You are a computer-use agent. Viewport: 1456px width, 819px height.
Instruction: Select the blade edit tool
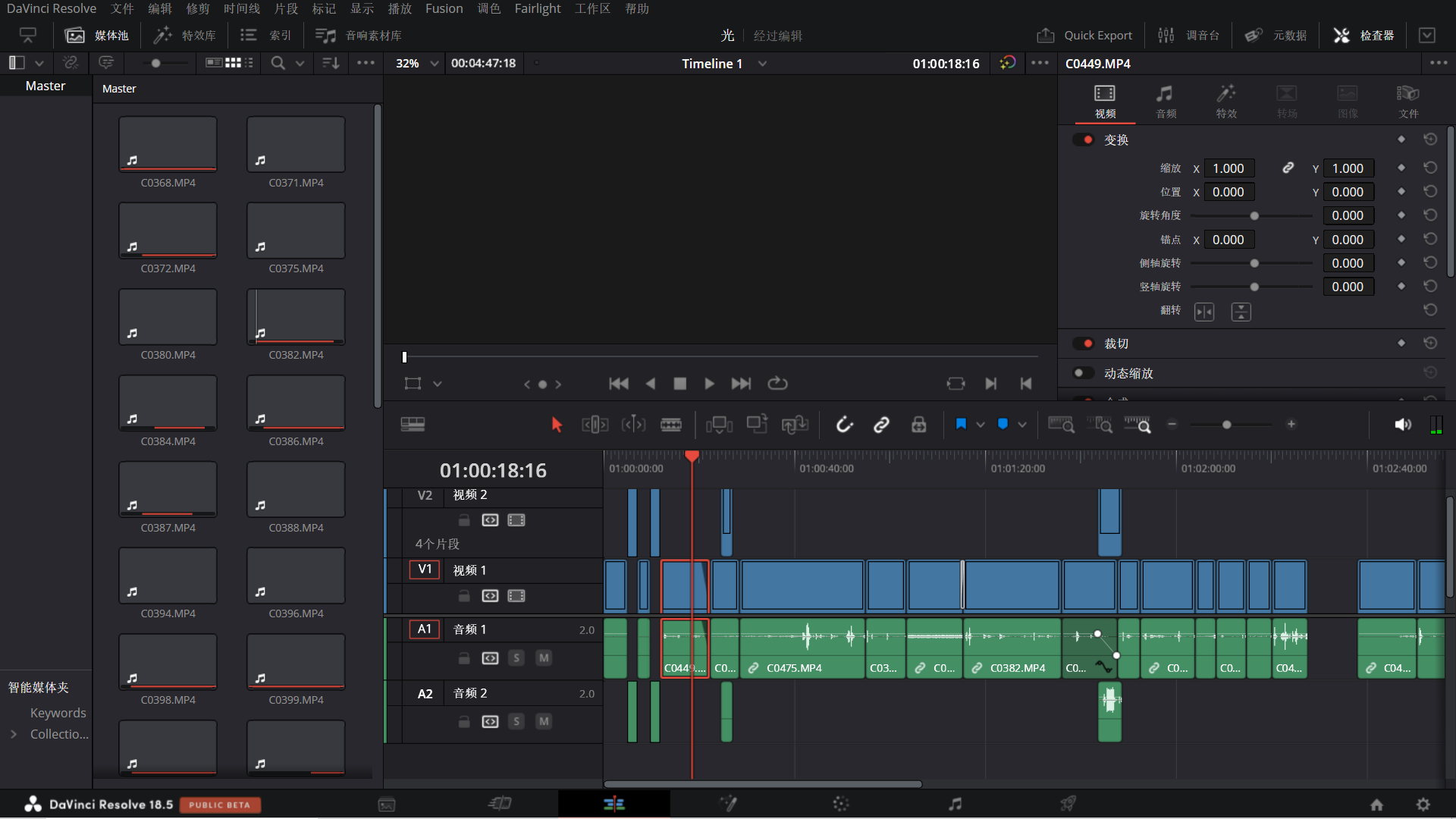coord(671,425)
